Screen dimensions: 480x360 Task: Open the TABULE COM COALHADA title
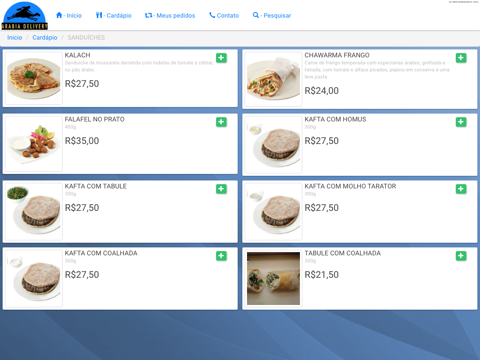[342, 253]
